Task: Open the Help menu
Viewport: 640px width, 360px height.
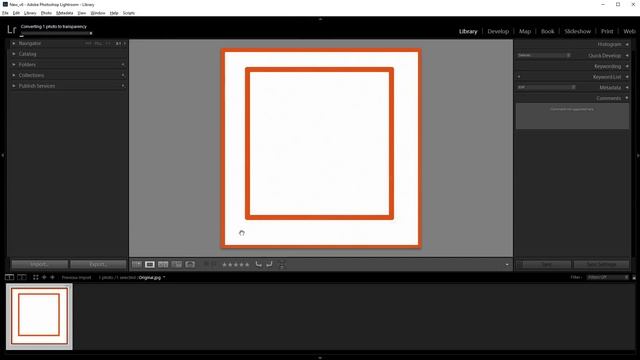Action: click(114, 13)
